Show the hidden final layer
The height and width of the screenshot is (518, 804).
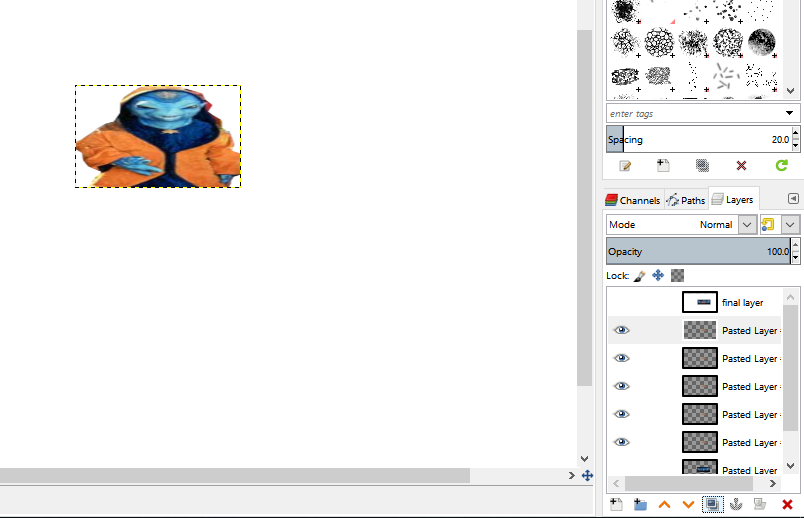pos(621,303)
